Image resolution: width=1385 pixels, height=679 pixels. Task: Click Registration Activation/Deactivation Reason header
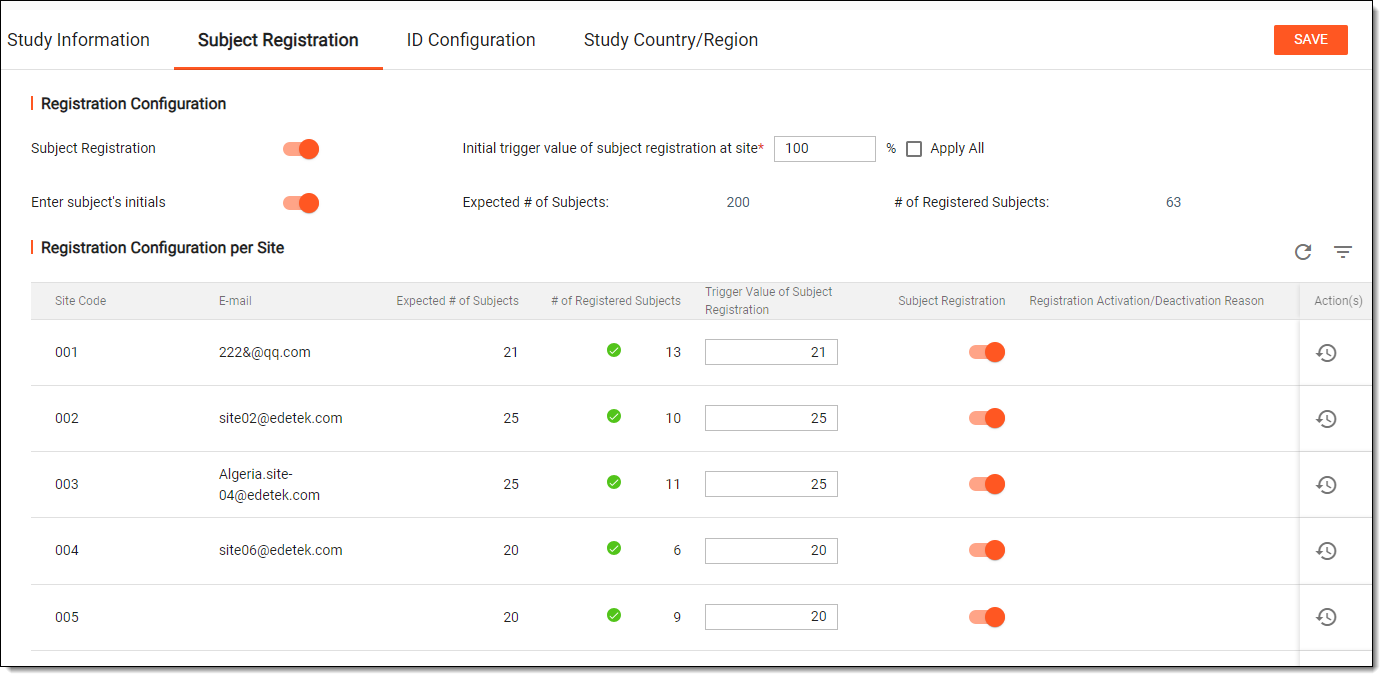tap(1146, 301)
